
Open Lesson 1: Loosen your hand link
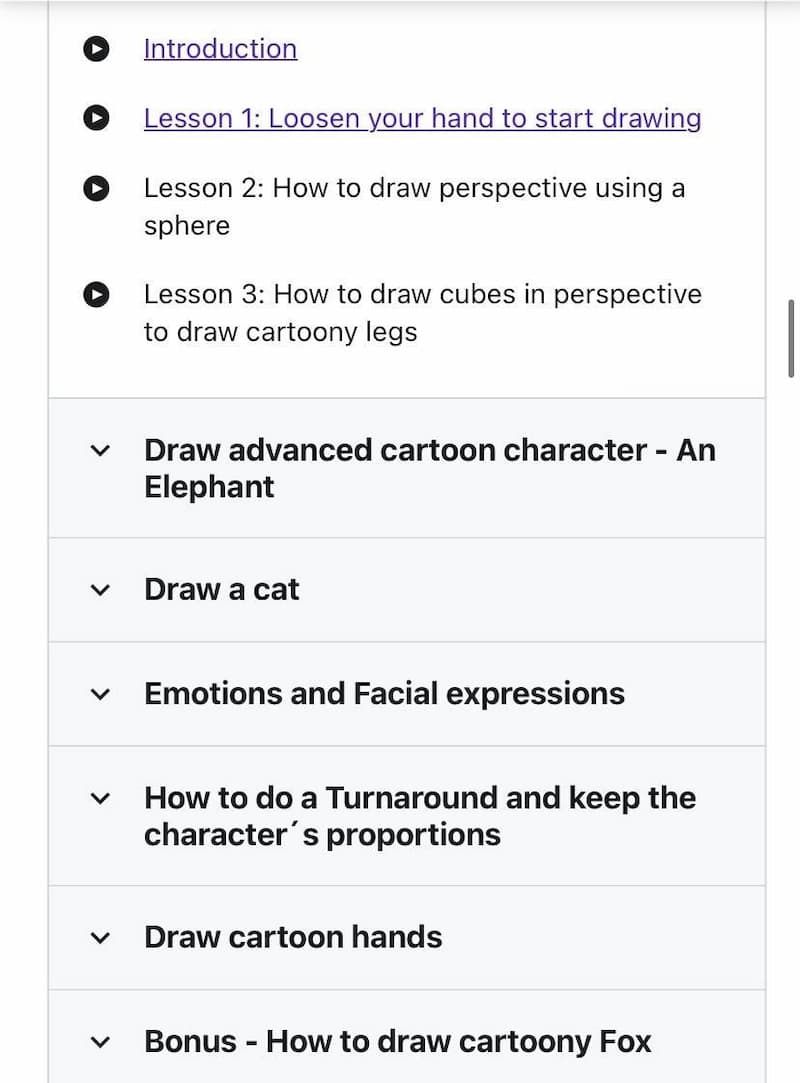coord(423,118)
